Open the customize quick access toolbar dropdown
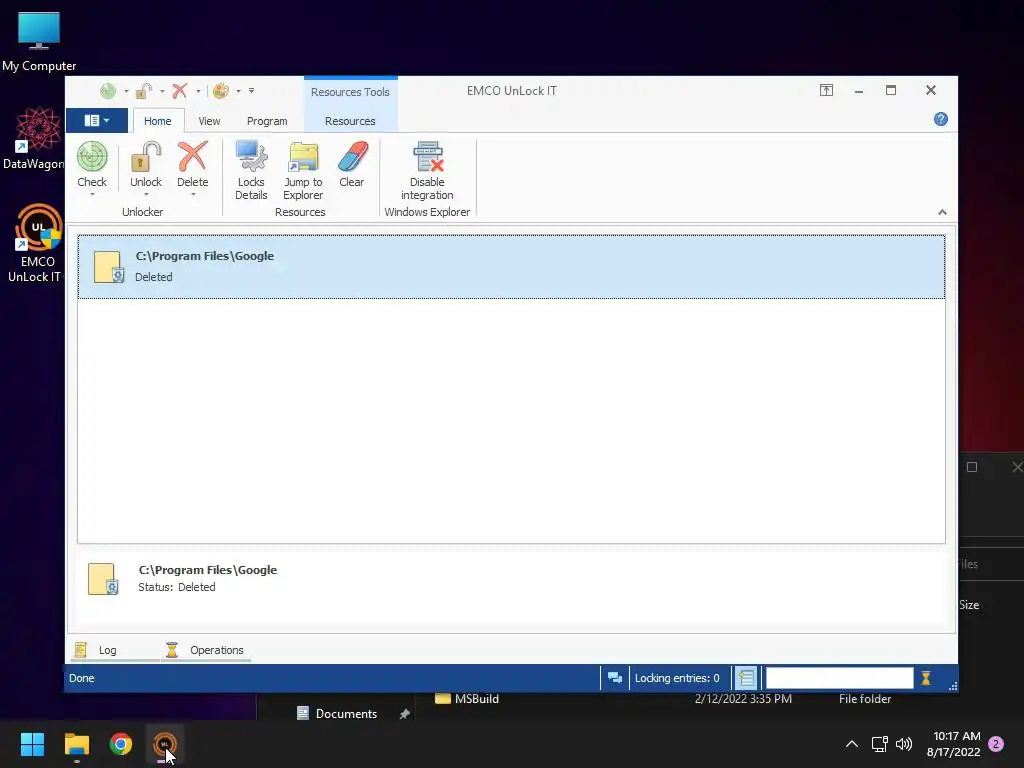Image resolution: width=1024 pixels, height=768 pixels. click(x=251, y=91)
